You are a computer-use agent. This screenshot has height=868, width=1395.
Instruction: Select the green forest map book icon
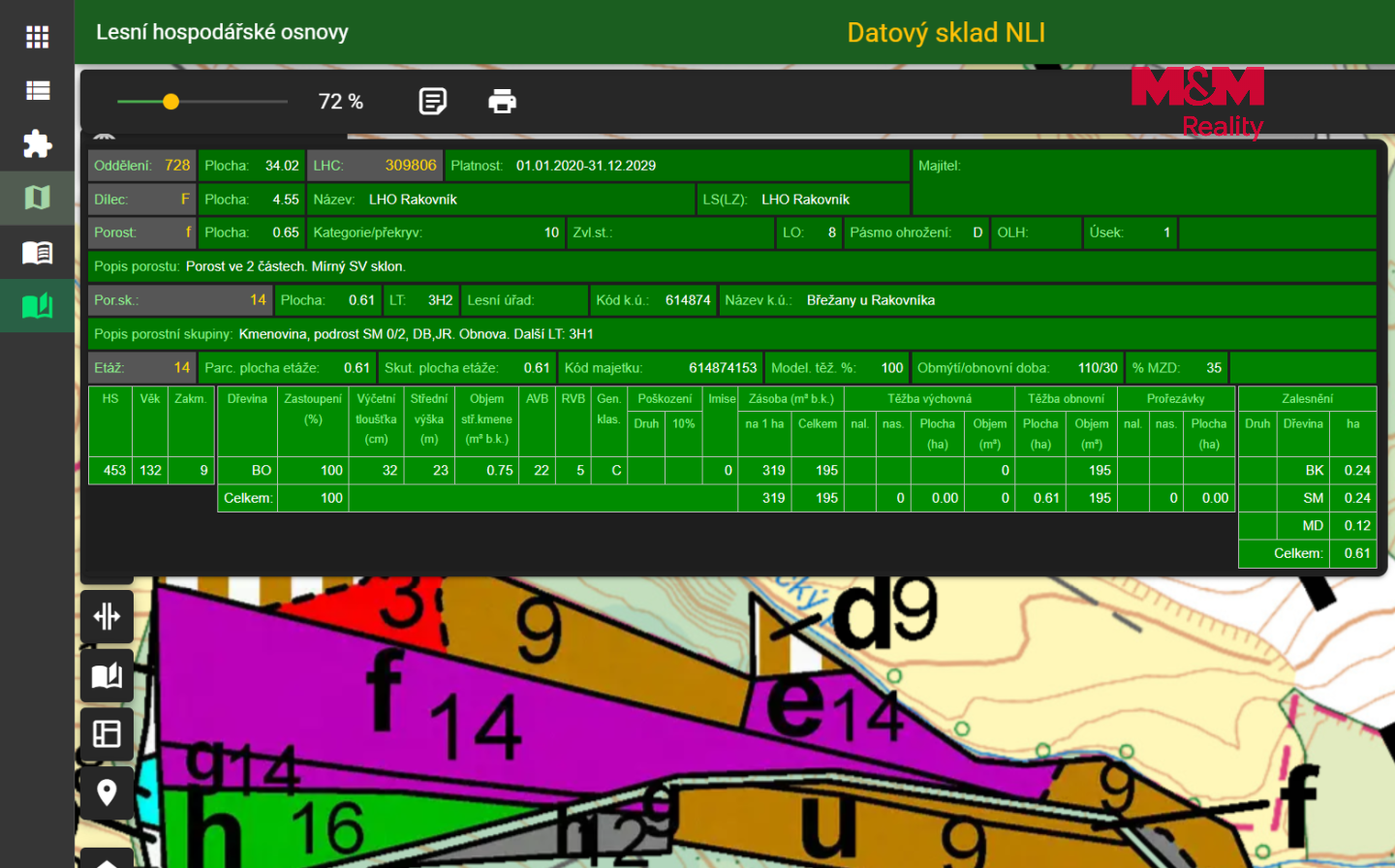37,306
